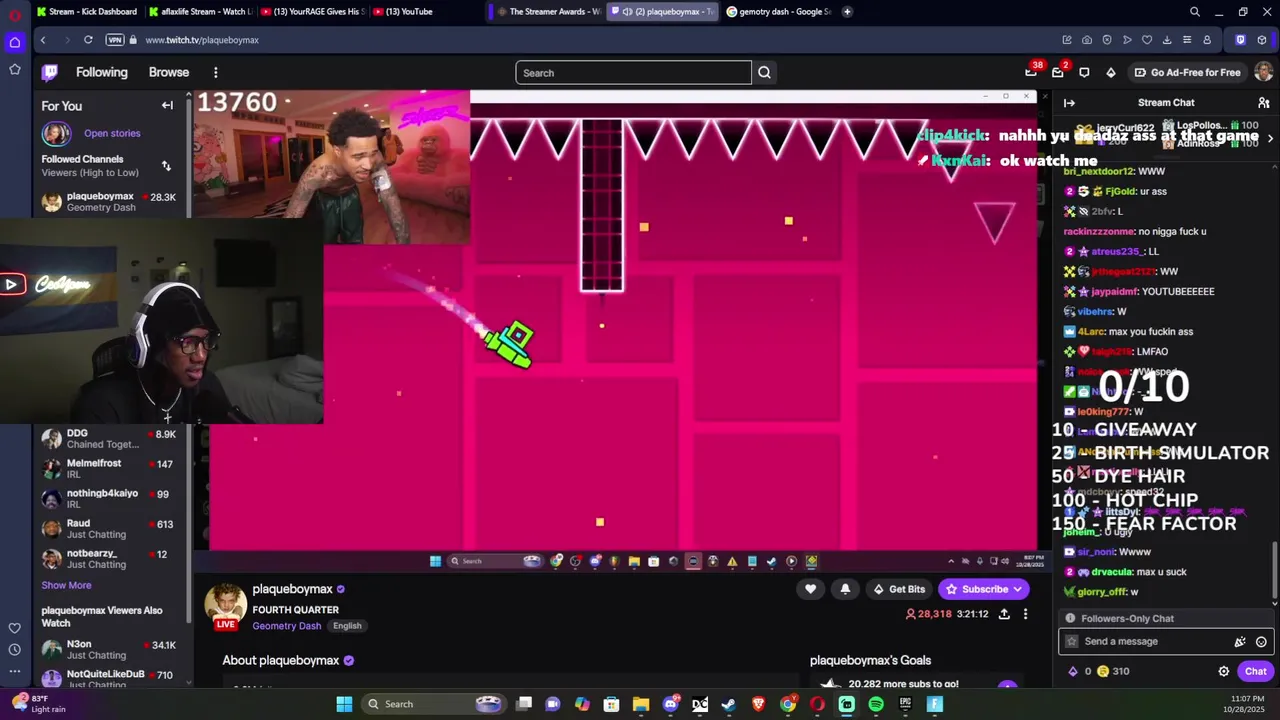This screenshot has height=720, width=1280.
Task: Expand the Subscribe button dropdown
Action: click(1017, 589)
